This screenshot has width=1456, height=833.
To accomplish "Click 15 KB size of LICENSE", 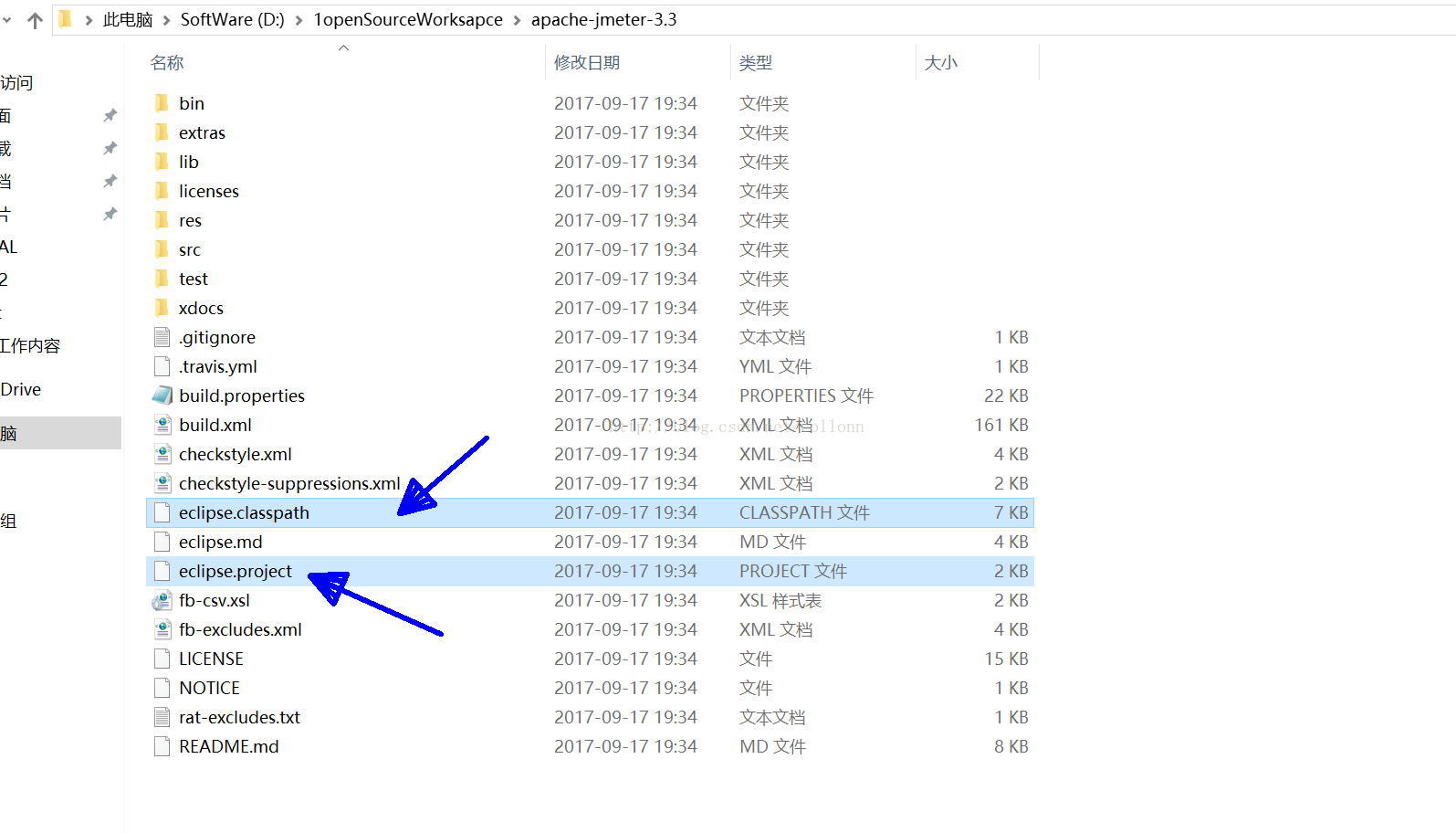I will pos(1006,659).
